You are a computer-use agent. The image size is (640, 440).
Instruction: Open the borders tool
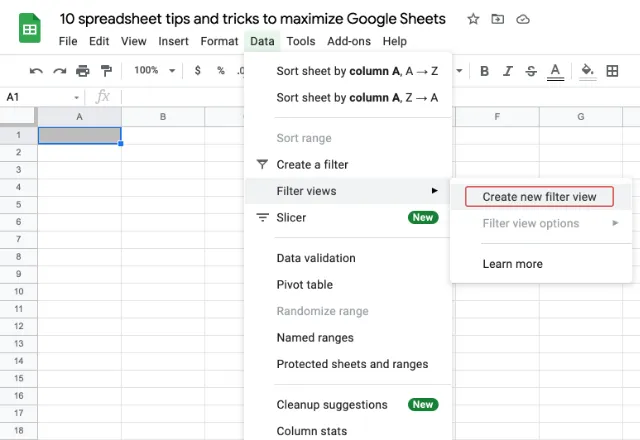pos(612,71)
